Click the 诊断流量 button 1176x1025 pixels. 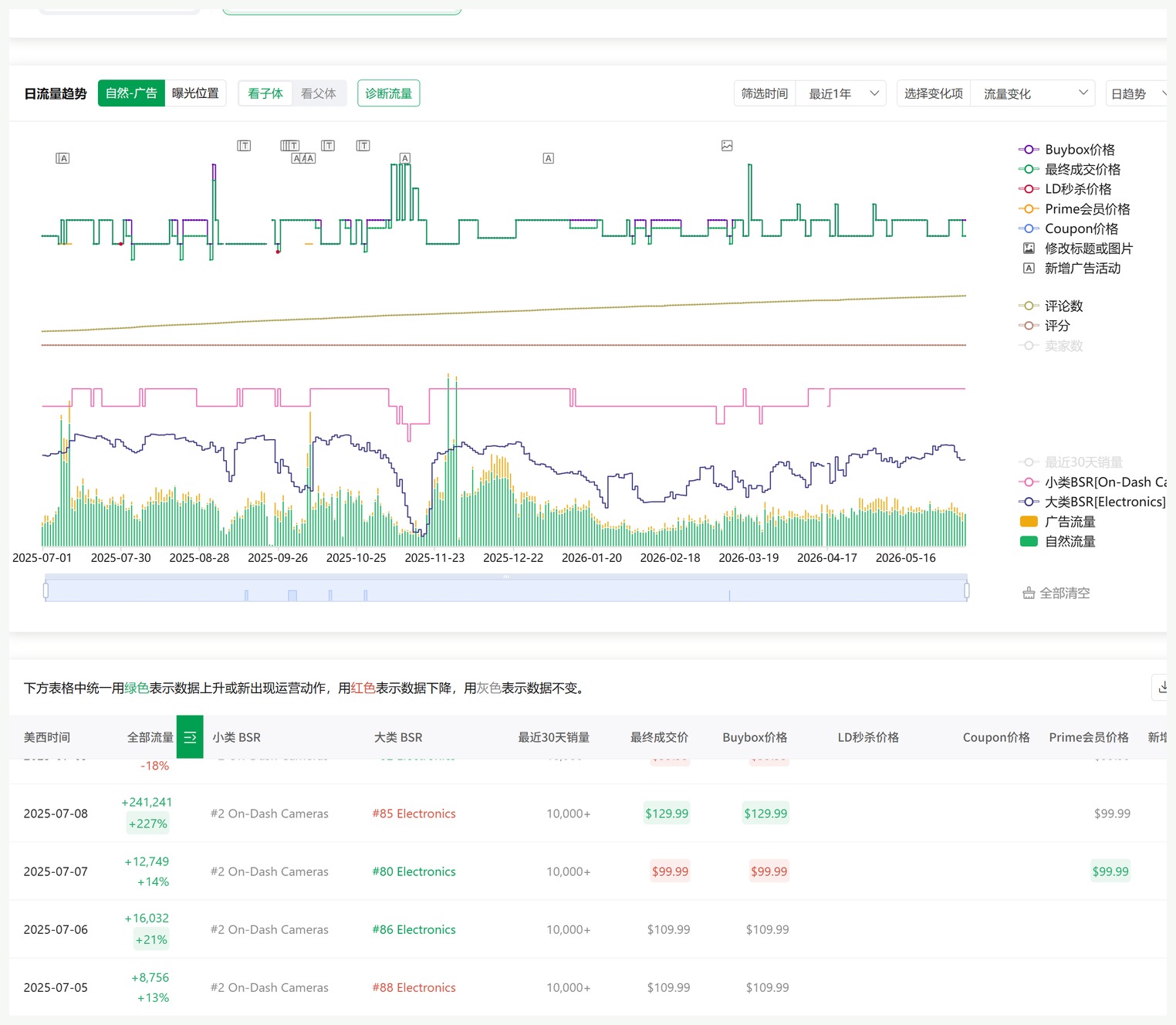click(389, 93)
